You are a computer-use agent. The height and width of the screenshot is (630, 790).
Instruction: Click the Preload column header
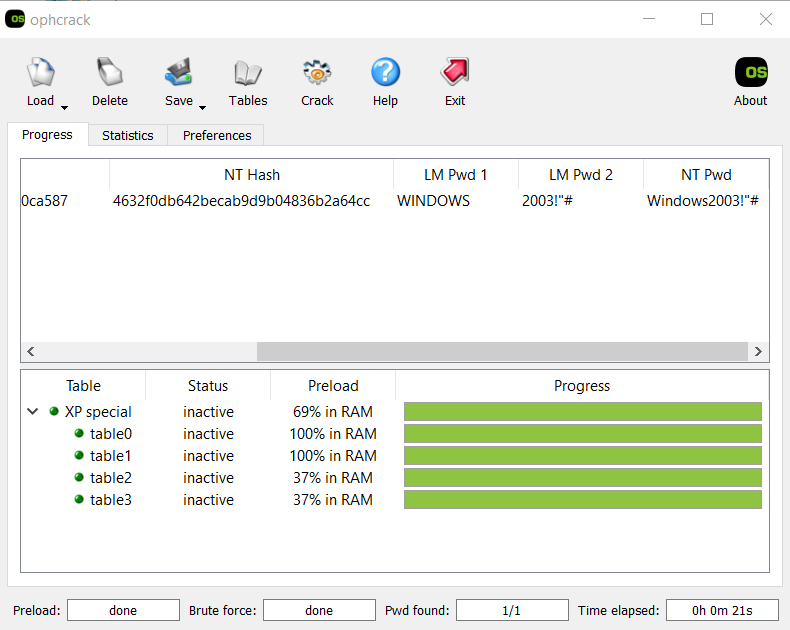coord(333,386)
